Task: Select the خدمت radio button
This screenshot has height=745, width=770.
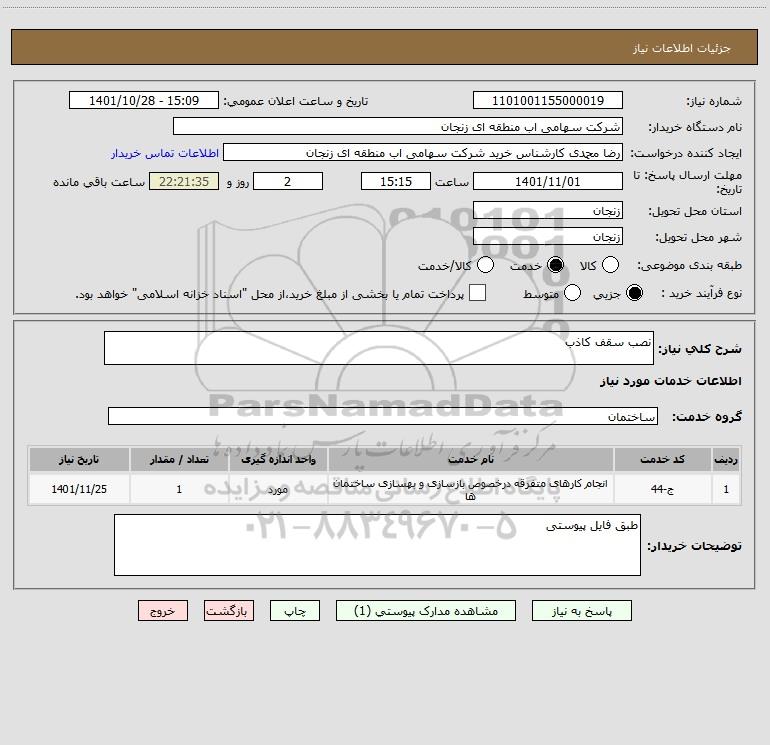Action: (x=555, y=265)
